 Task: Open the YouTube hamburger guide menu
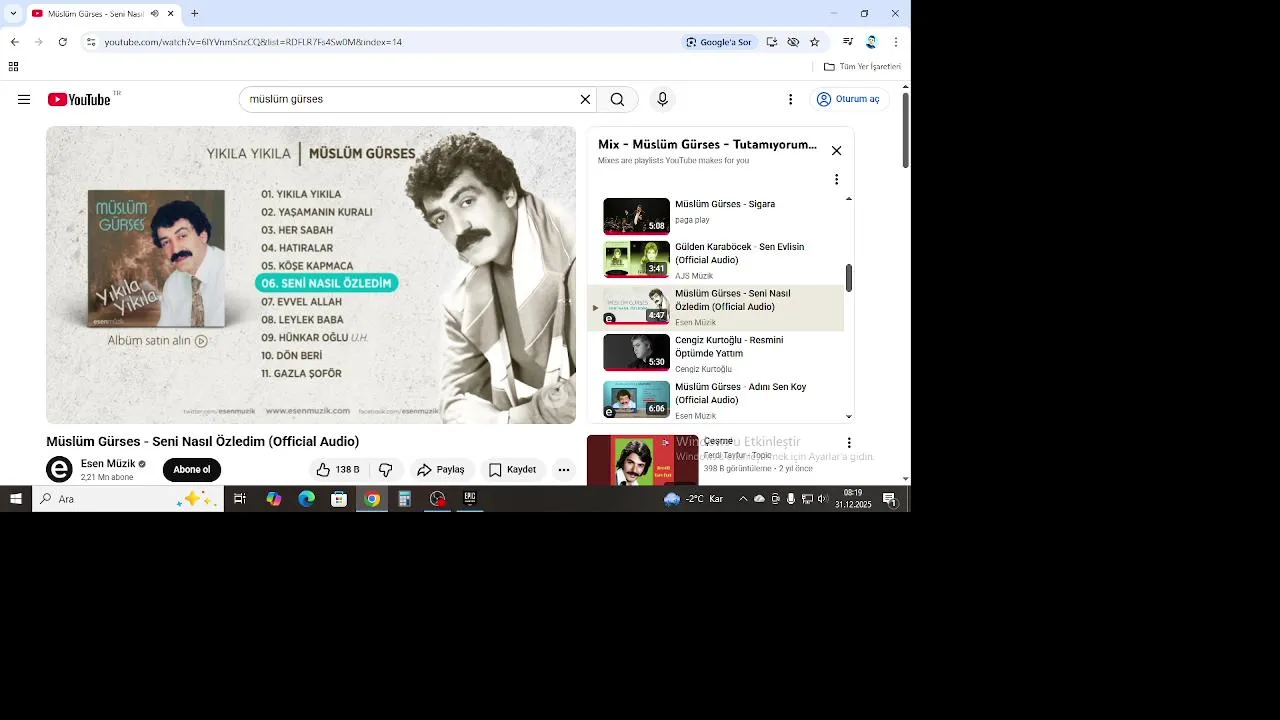(24, 99)
